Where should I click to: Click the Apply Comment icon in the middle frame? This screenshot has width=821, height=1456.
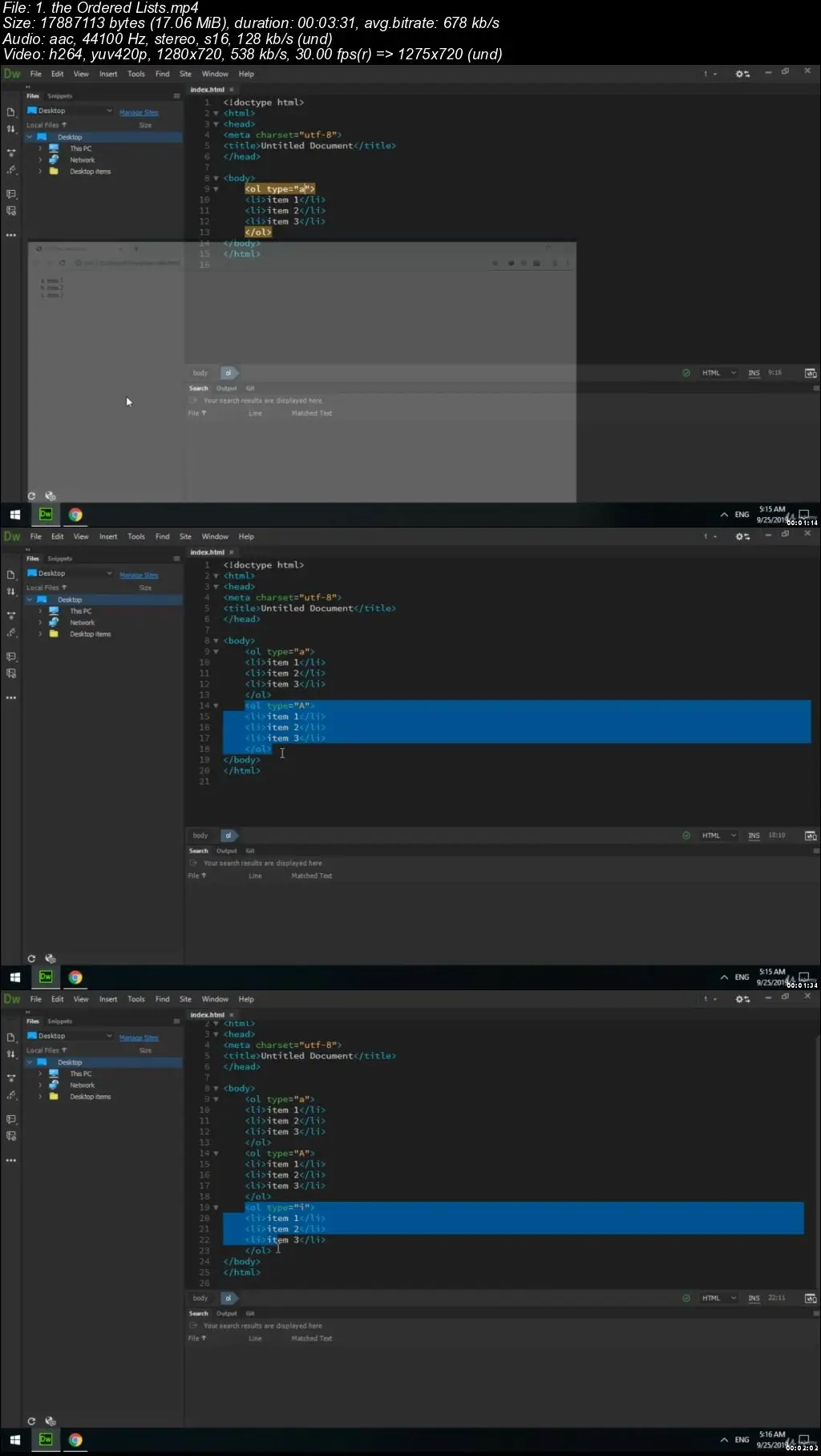pyautogui.click(x=11, y=657)
